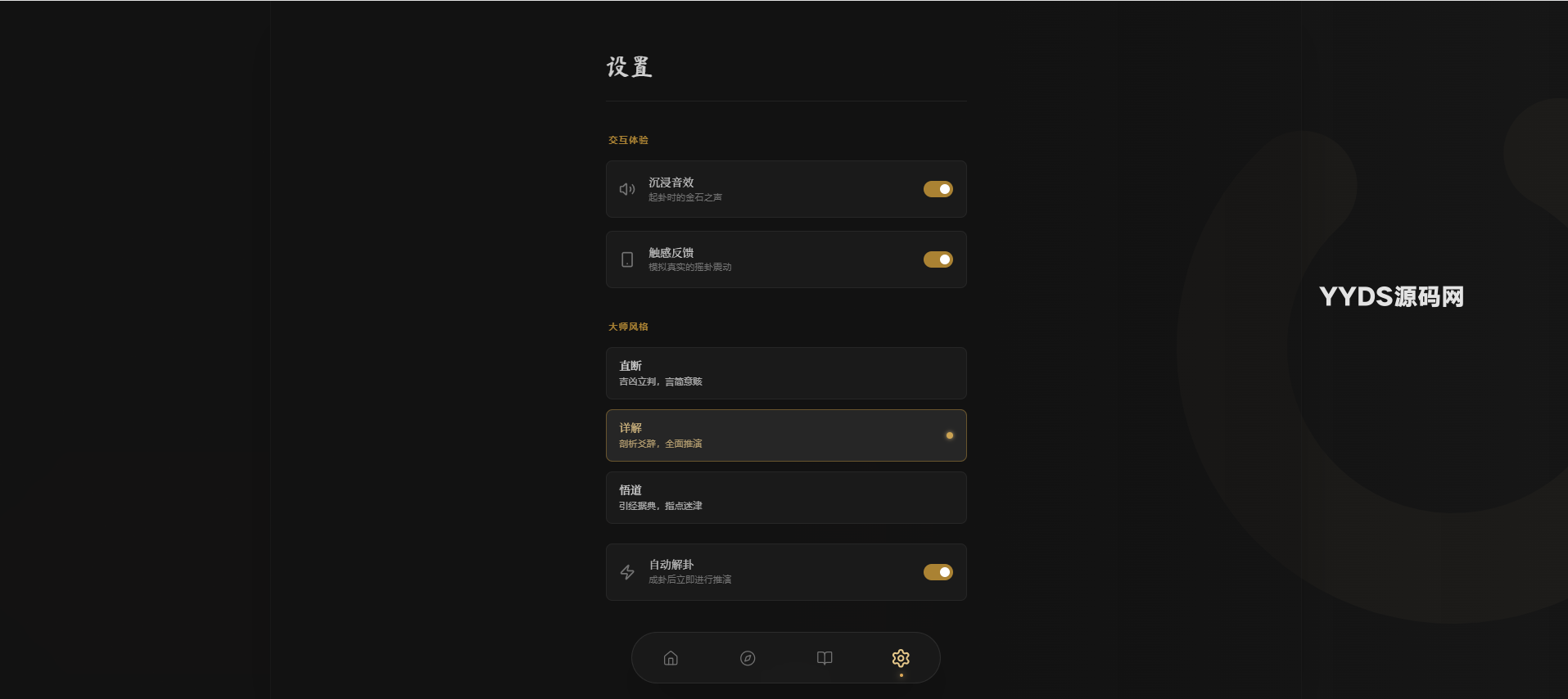
Task: Click the 大师风格 section heading
Action: pos(628,327)
